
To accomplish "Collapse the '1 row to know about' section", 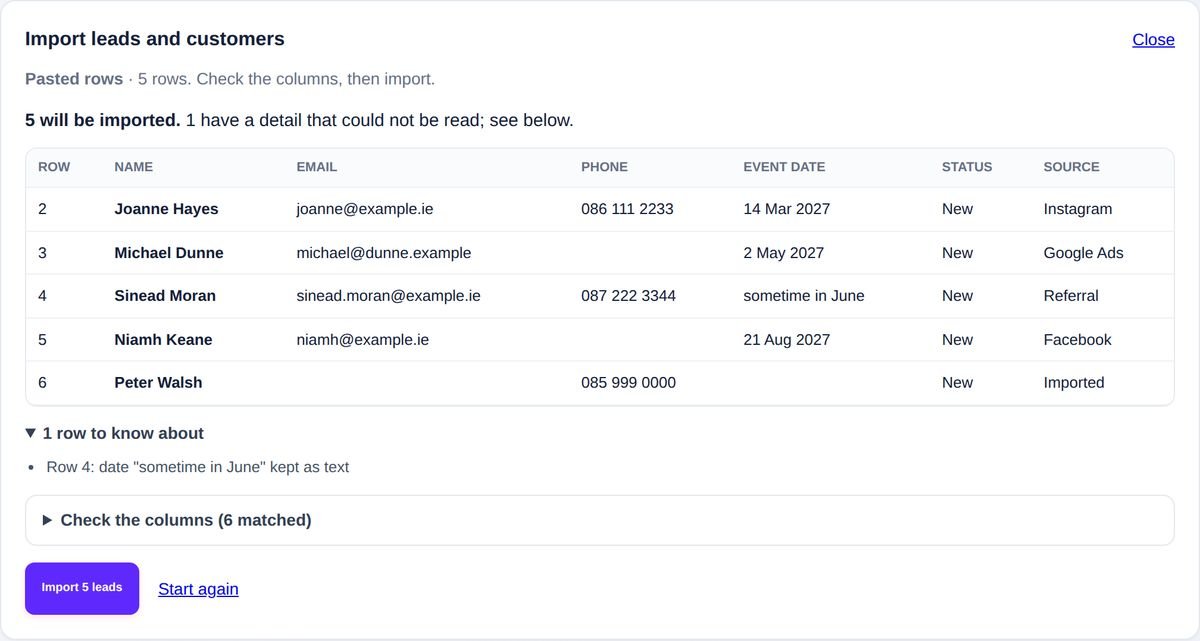I will tap(115, 433).
